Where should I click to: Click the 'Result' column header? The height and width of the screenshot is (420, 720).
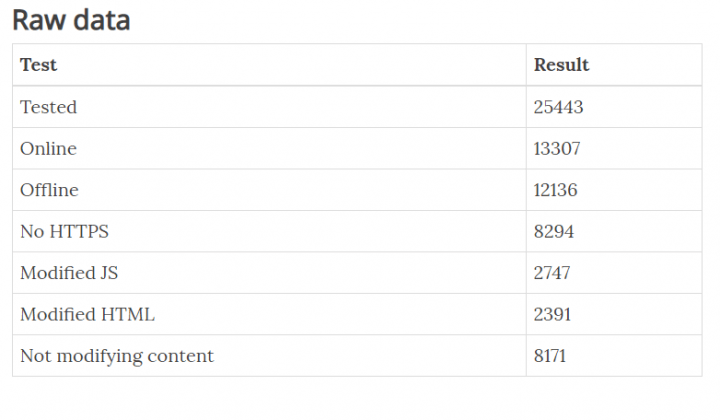coord(561,65)
